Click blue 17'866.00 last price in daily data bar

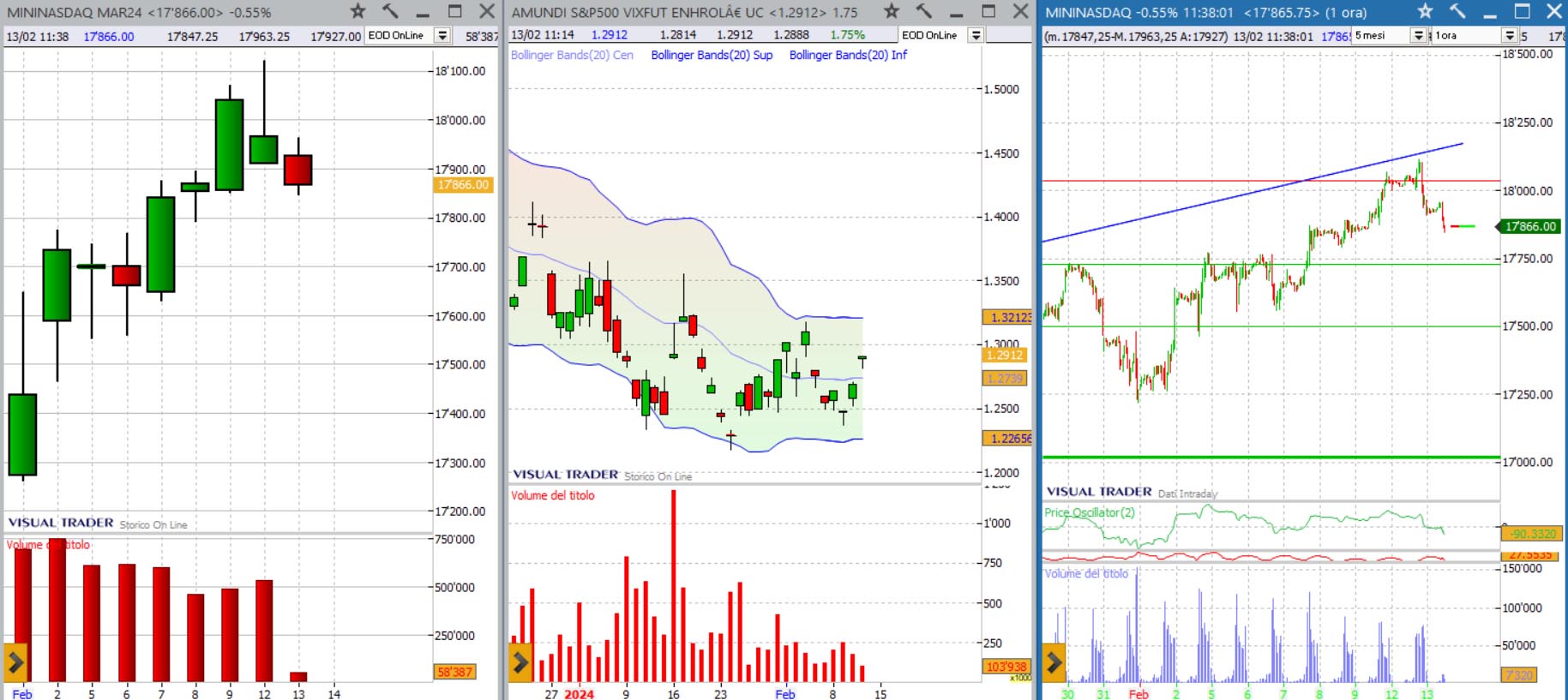pyautogui.click(x=109, y=37)
